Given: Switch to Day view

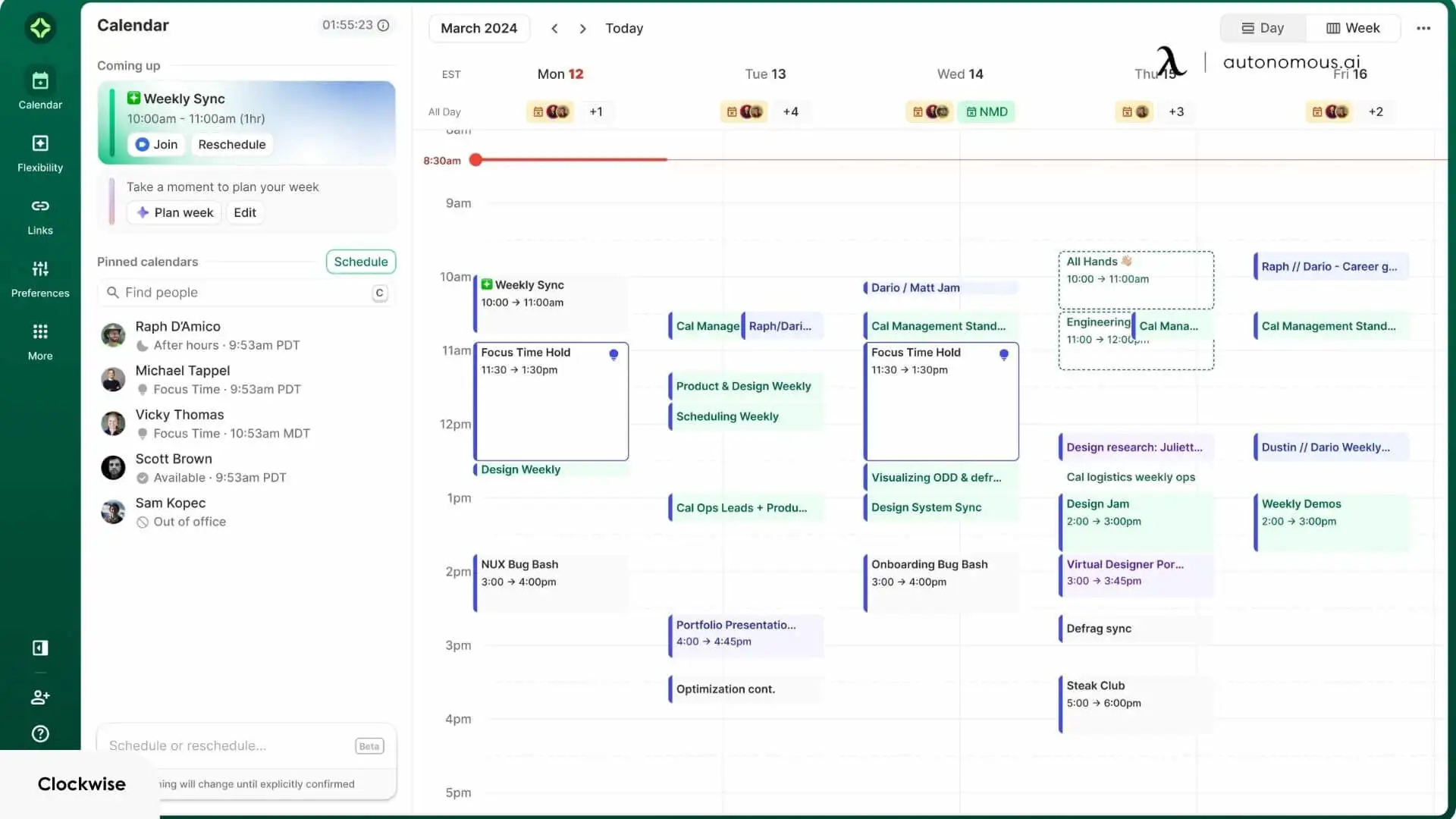Looking at the screenshot, I should tap(1263, 28).
